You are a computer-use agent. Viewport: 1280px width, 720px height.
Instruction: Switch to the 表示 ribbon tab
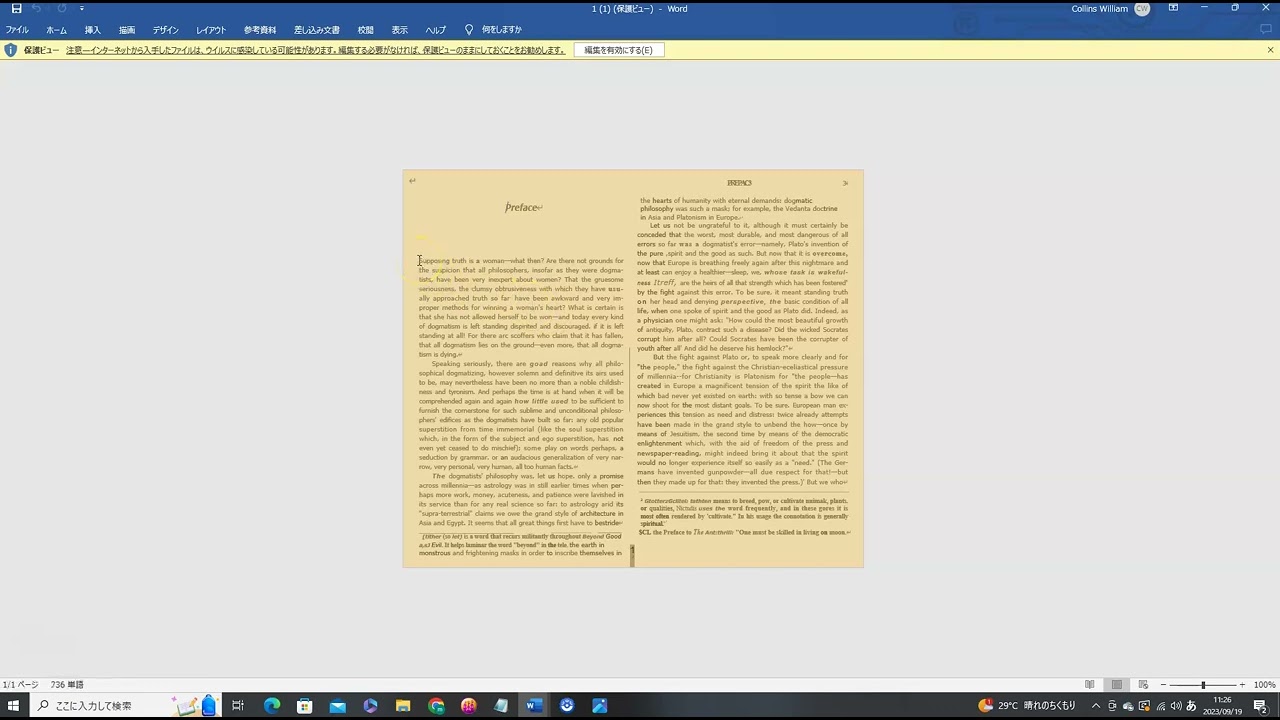tap(400, 30)
